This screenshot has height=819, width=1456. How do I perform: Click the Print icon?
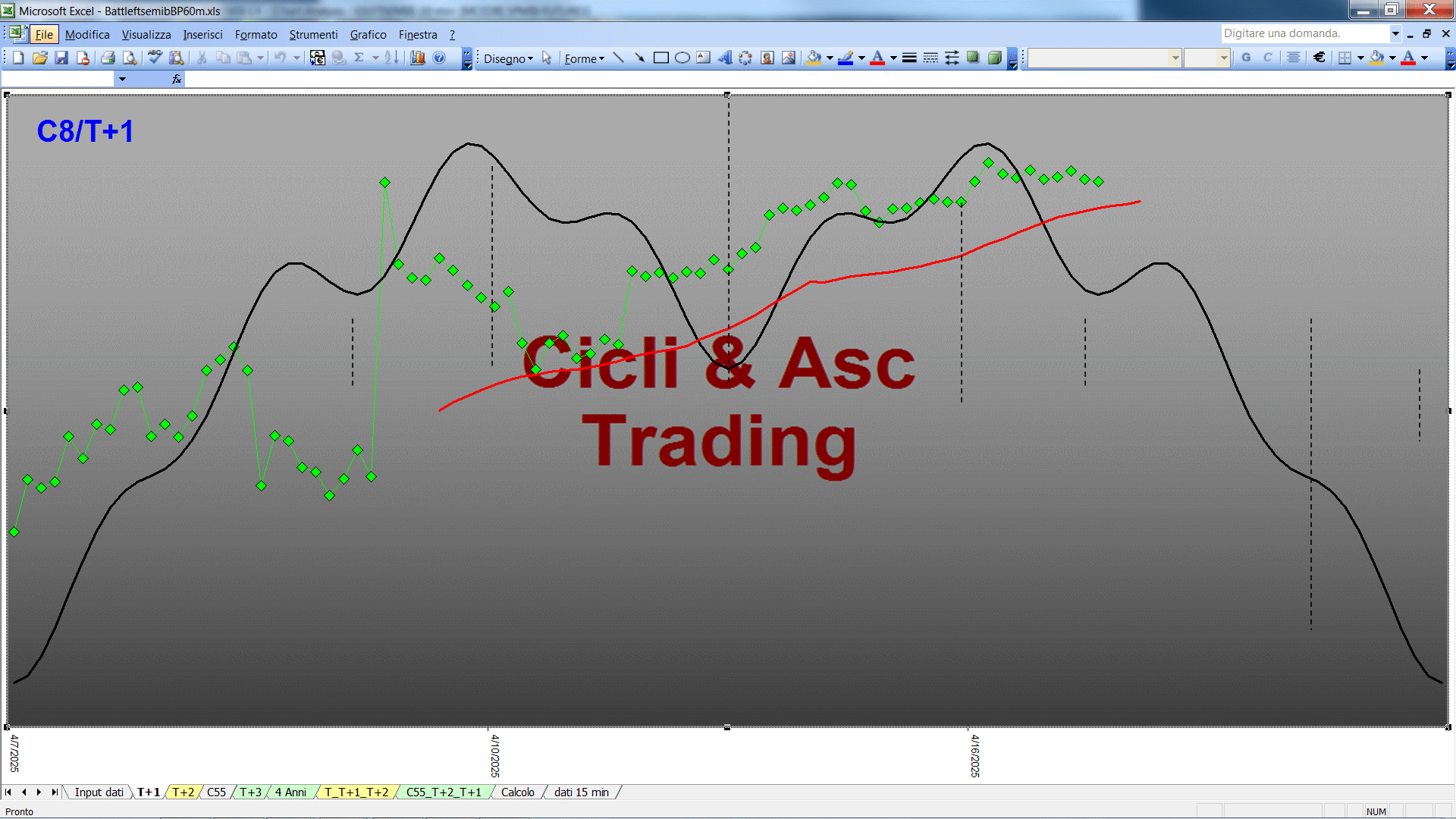108,58
